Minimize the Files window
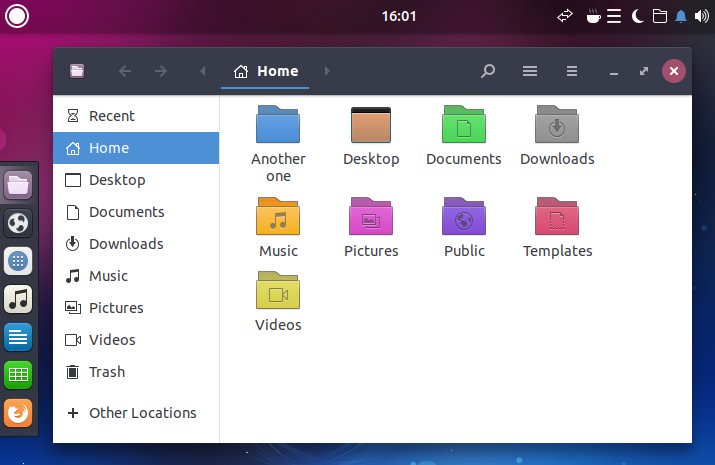 coord(614,72)
